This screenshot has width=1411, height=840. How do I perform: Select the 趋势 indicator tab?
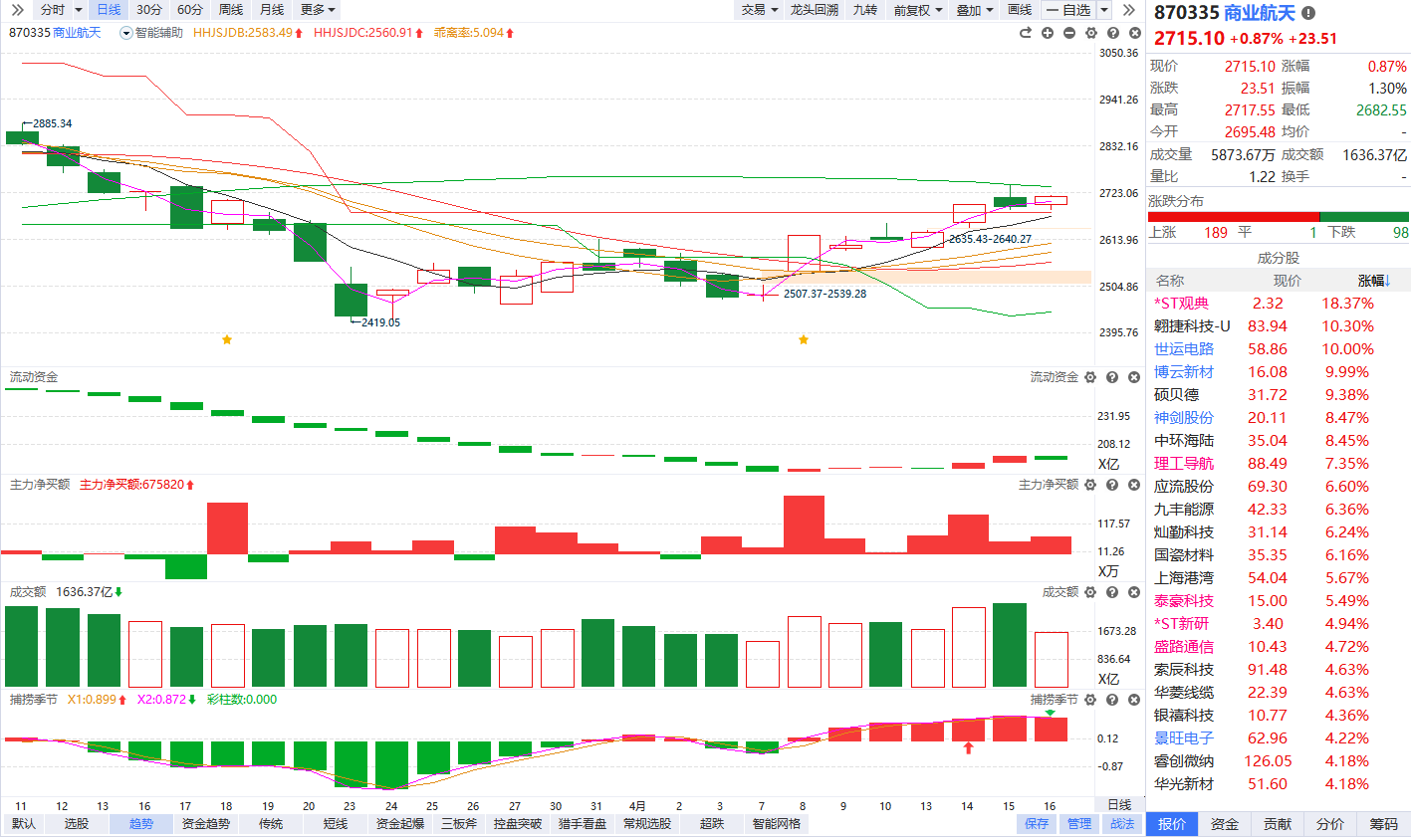[141, 824]
